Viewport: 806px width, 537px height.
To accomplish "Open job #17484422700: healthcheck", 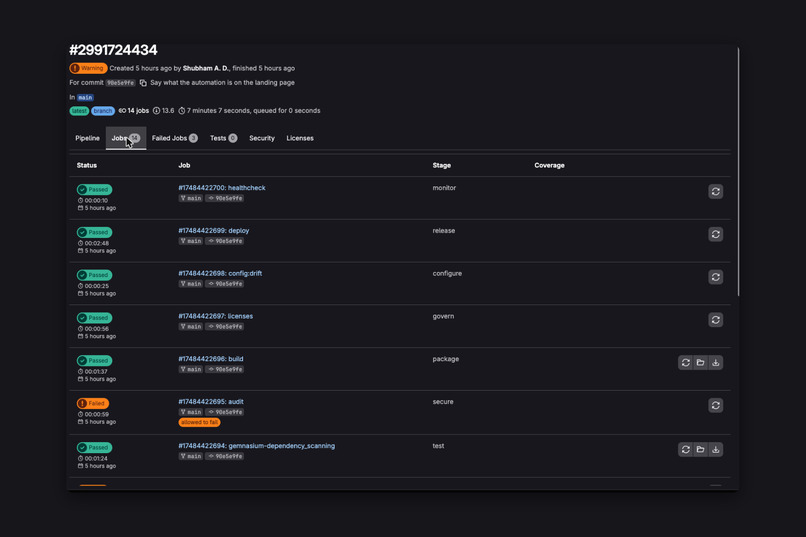I will (x=222, y=188).
